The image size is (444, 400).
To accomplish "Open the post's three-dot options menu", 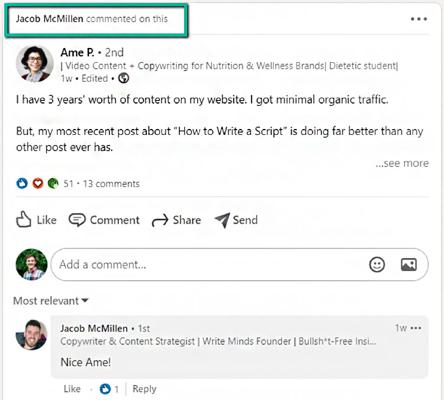I will click(419, 19).
